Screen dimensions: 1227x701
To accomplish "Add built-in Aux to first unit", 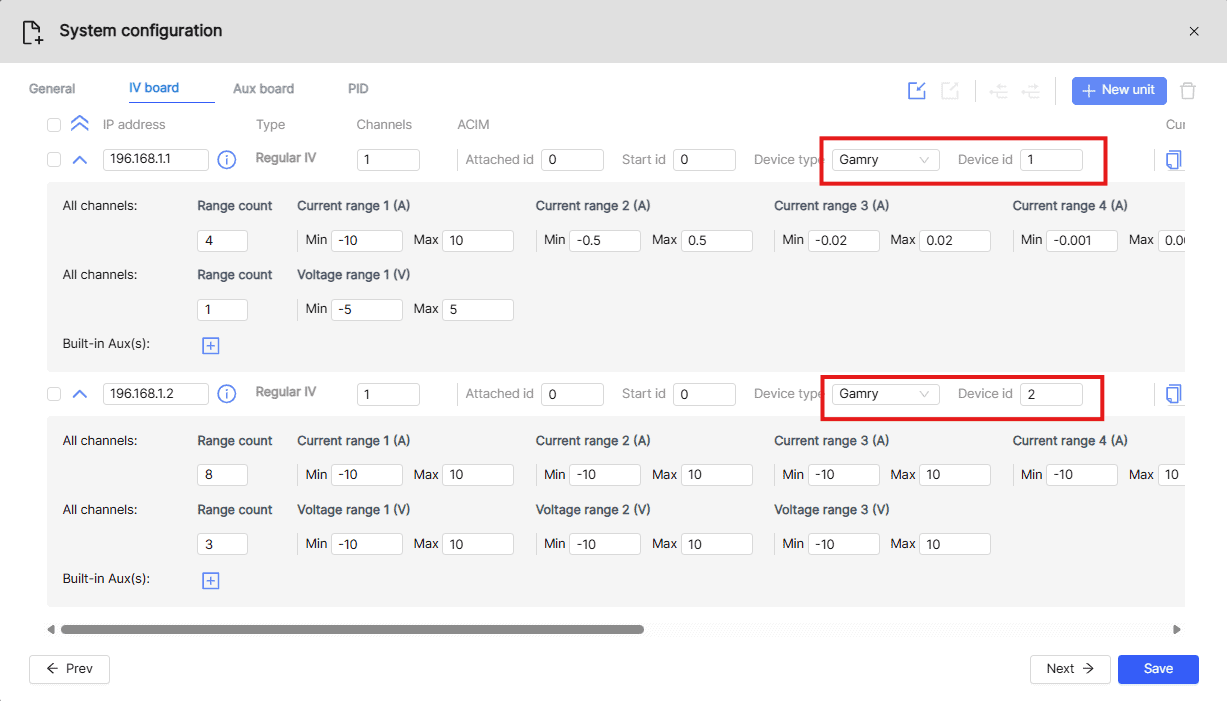I will (210, 345).
